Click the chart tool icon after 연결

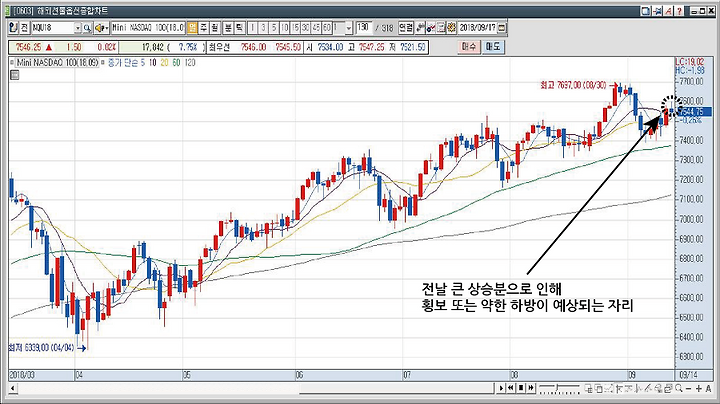420,28
